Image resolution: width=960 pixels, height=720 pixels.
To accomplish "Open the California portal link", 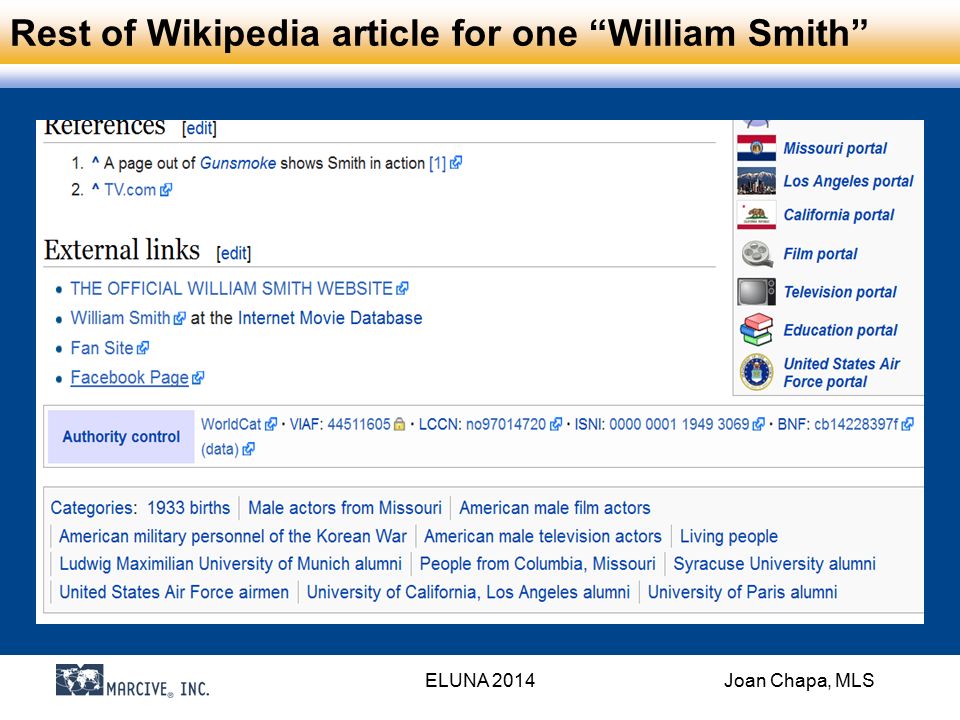I will [839, 215].
